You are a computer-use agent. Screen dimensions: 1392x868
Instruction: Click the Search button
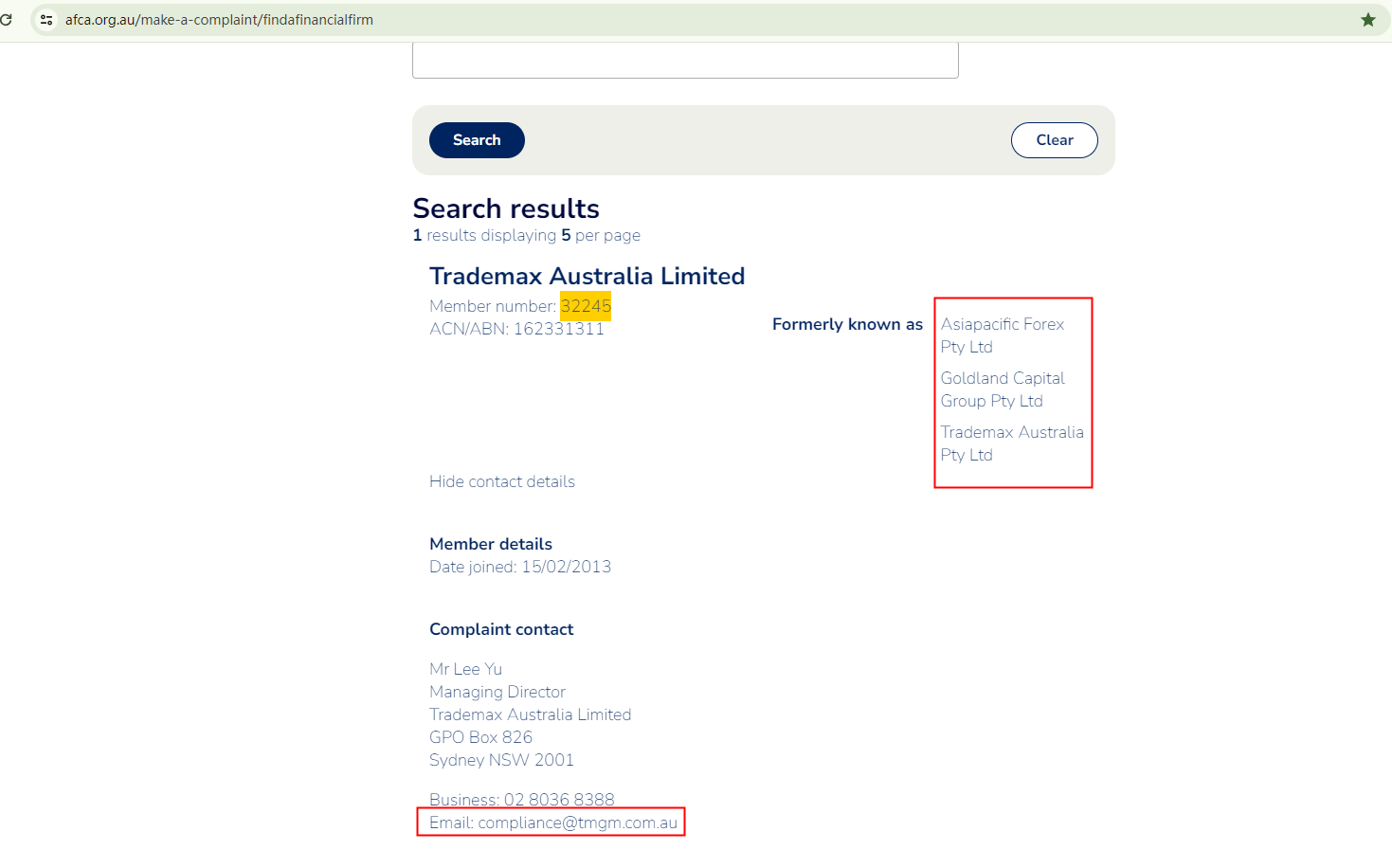477,140
